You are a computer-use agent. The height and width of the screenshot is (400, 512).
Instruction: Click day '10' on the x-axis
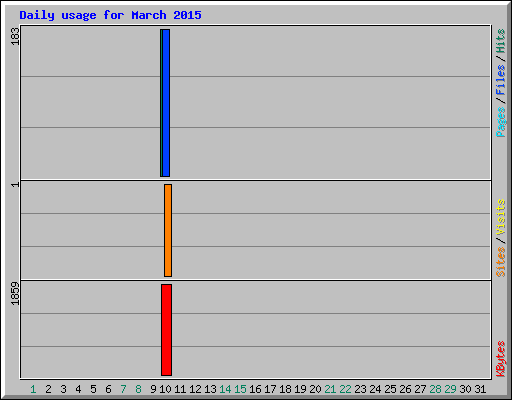coord(165,389)
